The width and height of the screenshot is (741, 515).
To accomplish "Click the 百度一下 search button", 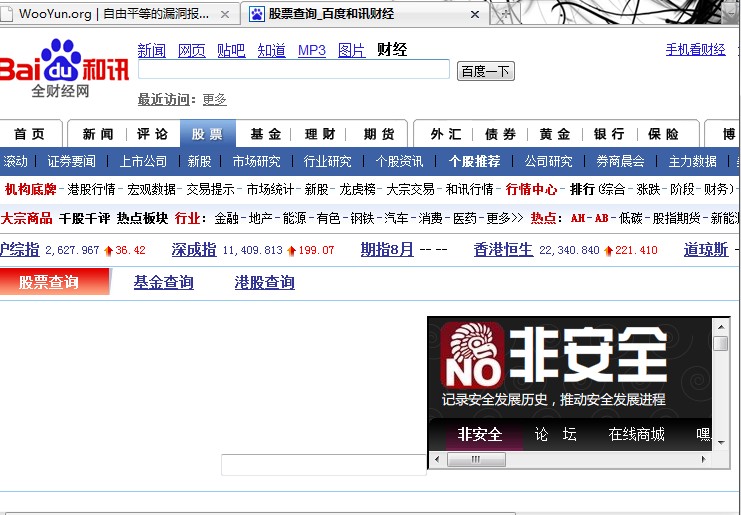I will 485,71.
